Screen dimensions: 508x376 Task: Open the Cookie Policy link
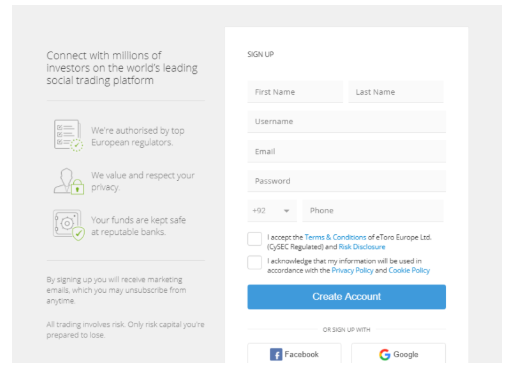click(409, 270)
